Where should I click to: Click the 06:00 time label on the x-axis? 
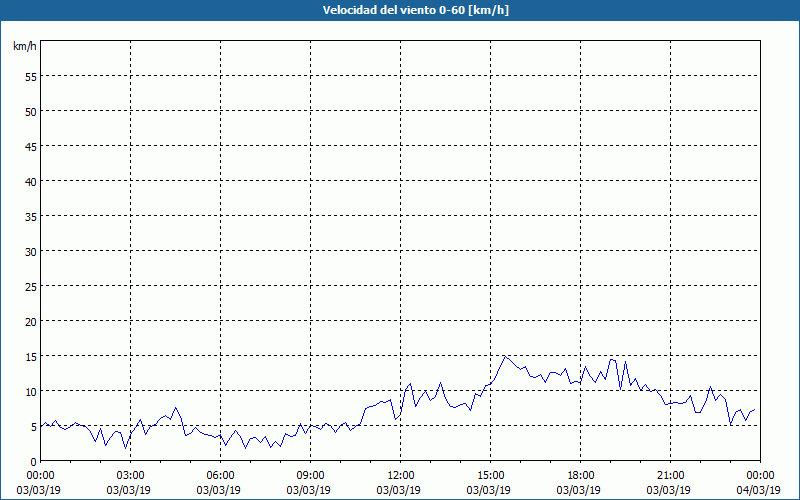click(x=220, y=476)
